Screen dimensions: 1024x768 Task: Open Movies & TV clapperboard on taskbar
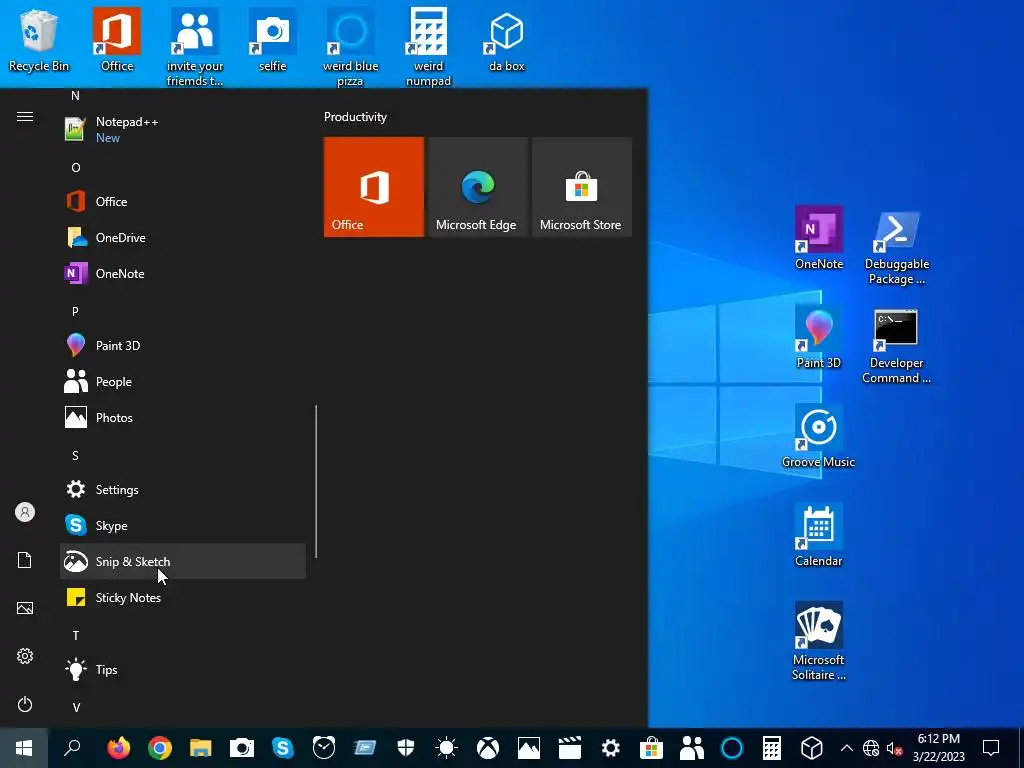pos(569,748)
